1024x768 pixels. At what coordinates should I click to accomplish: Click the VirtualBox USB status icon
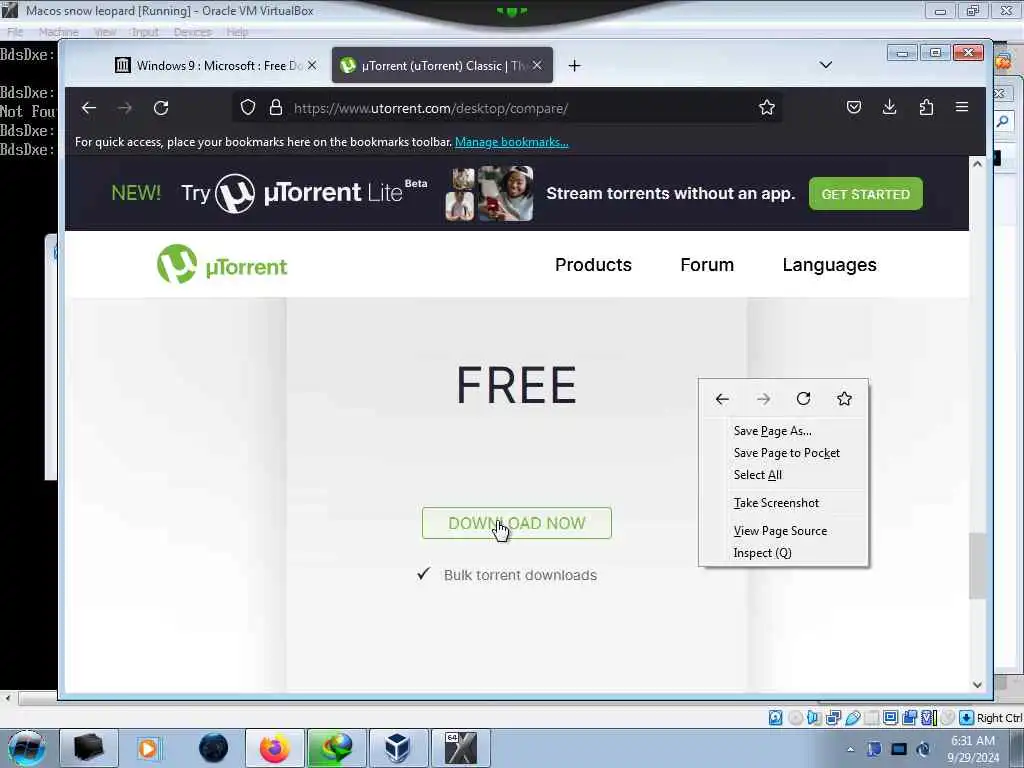click(x=852, y=718)
